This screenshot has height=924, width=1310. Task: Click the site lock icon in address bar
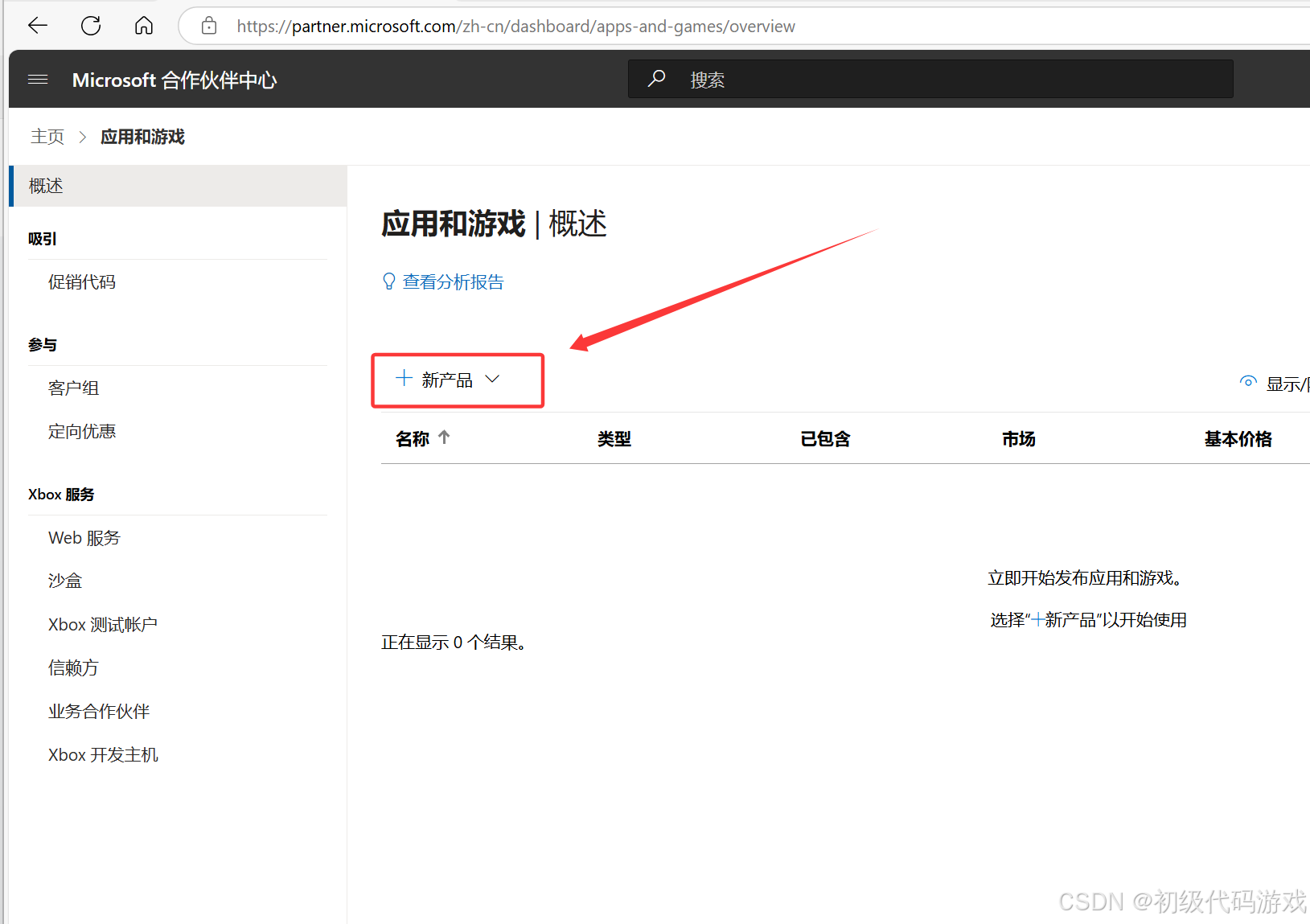(x=209, y=26)
